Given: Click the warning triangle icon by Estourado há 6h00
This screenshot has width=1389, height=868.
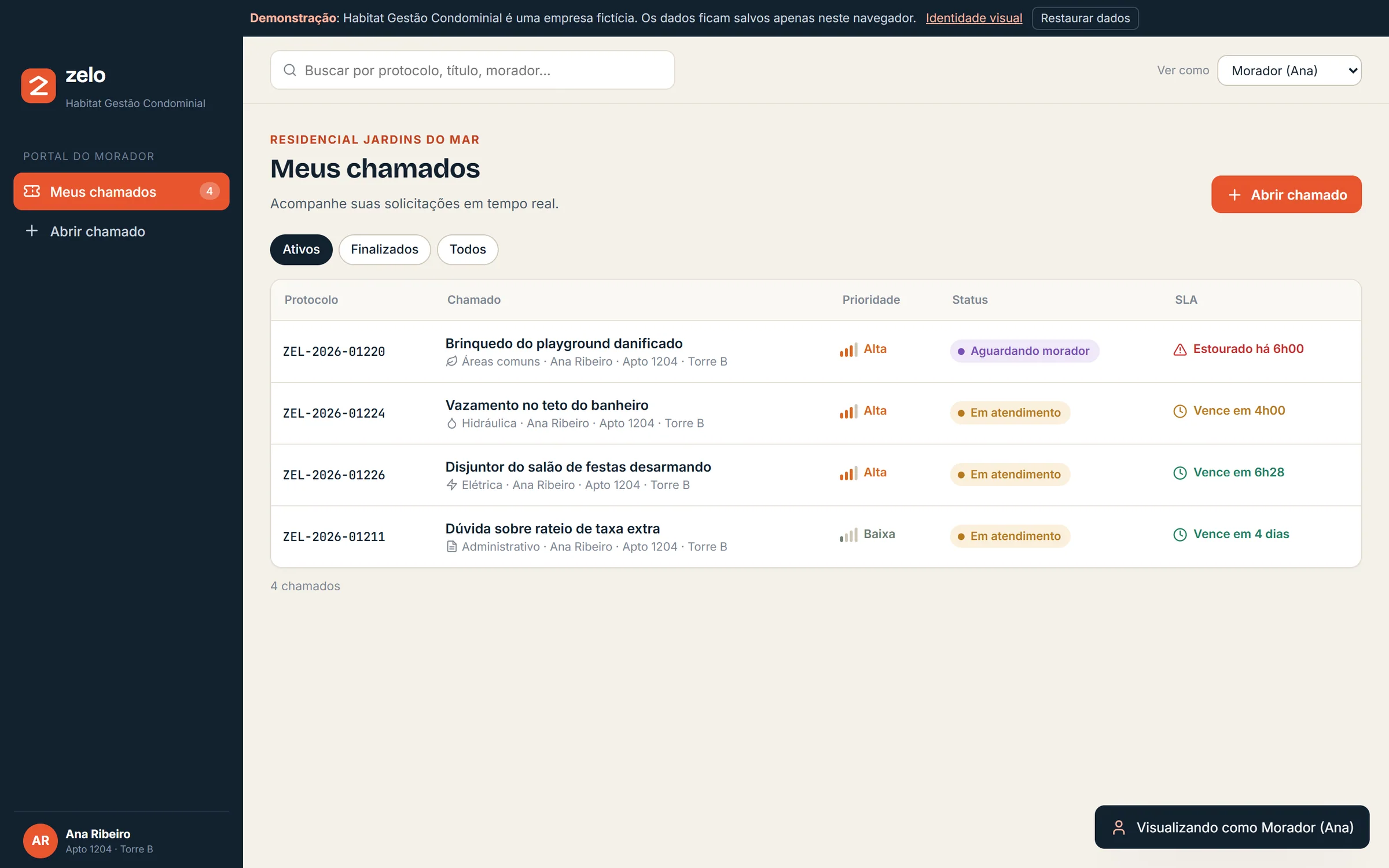Looking at the screenshot, I should click(1179, 350).
